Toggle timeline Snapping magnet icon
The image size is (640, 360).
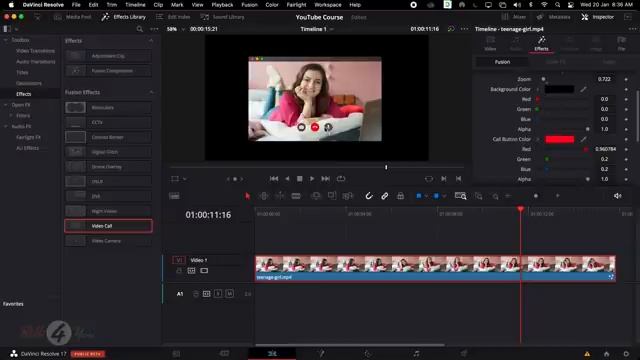[x=369, y=196]
